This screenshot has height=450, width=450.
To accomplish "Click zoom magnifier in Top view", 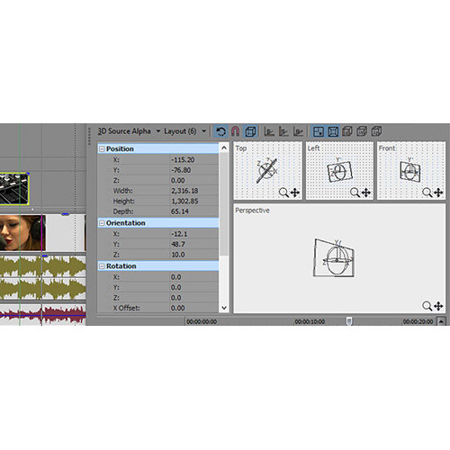I will coord(284,192).
